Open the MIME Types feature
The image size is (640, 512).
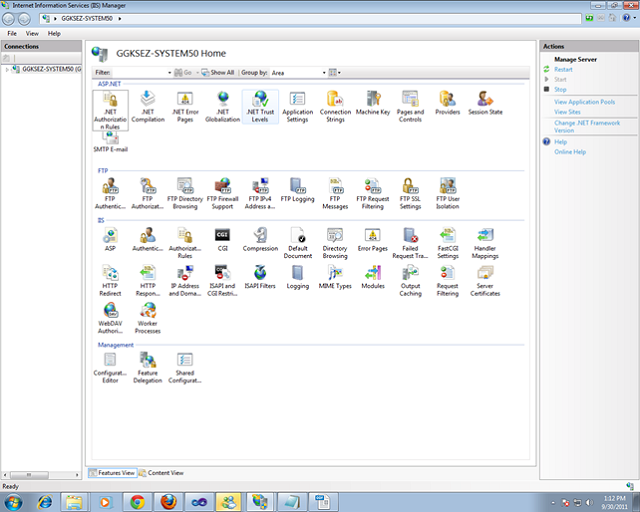(335, 273)
